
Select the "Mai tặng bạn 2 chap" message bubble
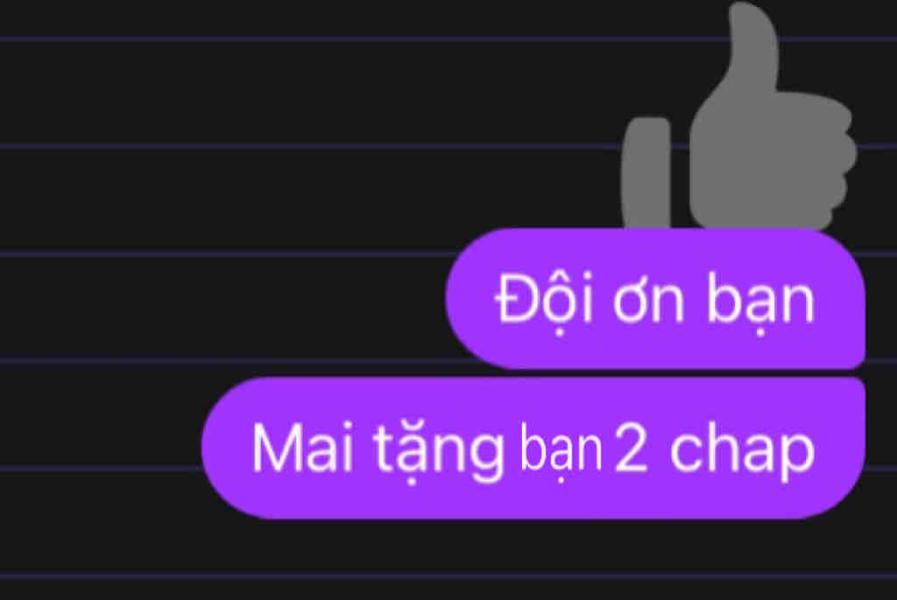click(533, 448)
